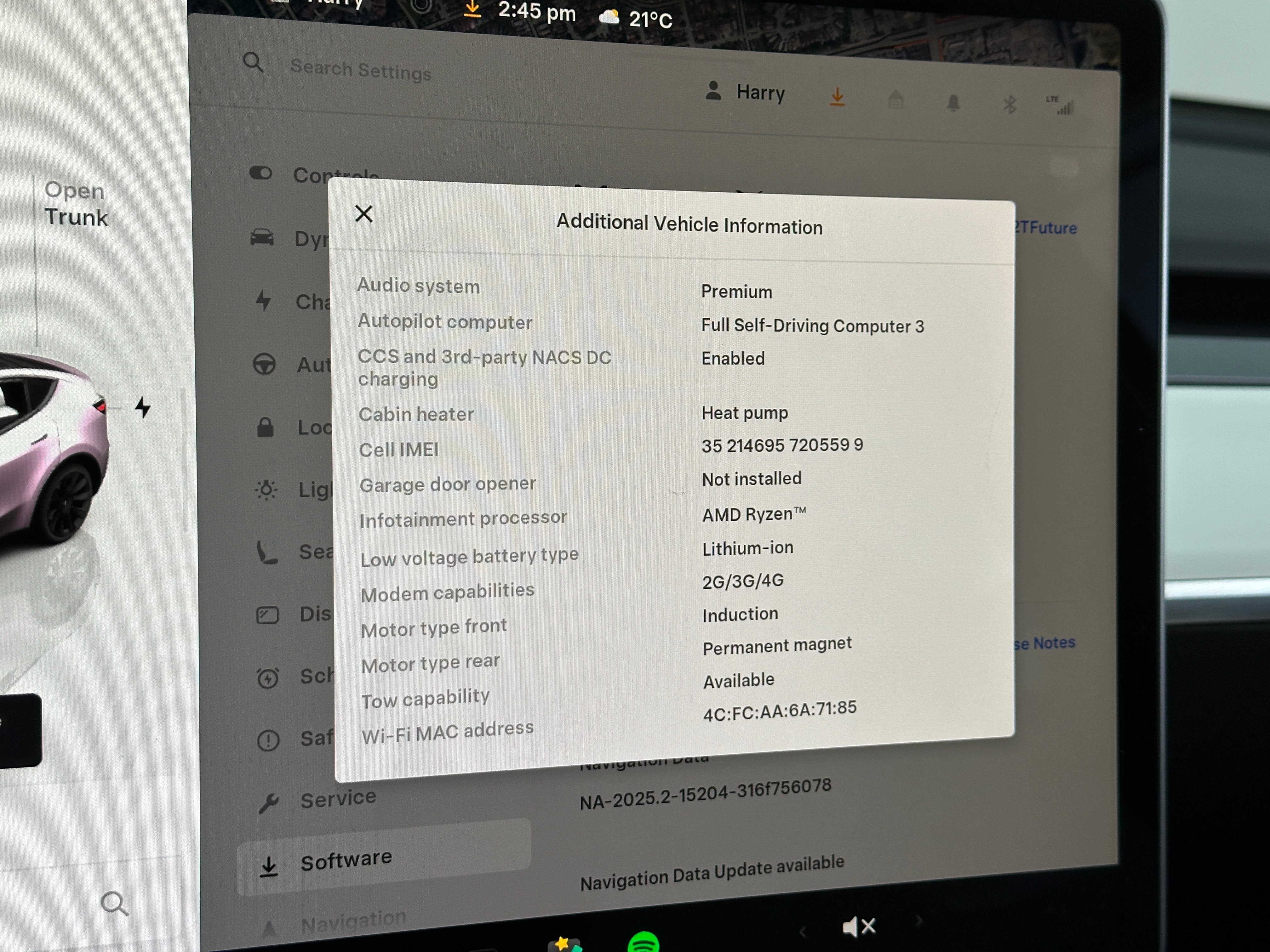This screenshot has height=952, width=1270.
Task: Launch the Spotify app icon
Action: (644, 943)
